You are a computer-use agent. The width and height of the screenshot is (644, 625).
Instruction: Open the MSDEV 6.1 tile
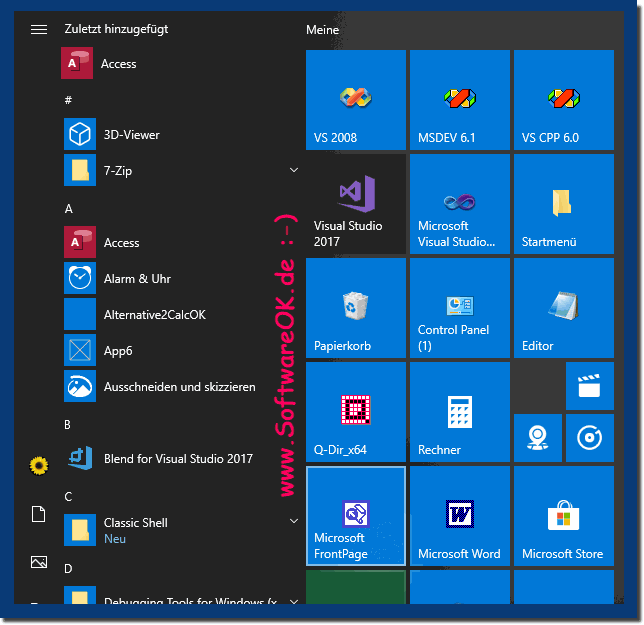460,100
